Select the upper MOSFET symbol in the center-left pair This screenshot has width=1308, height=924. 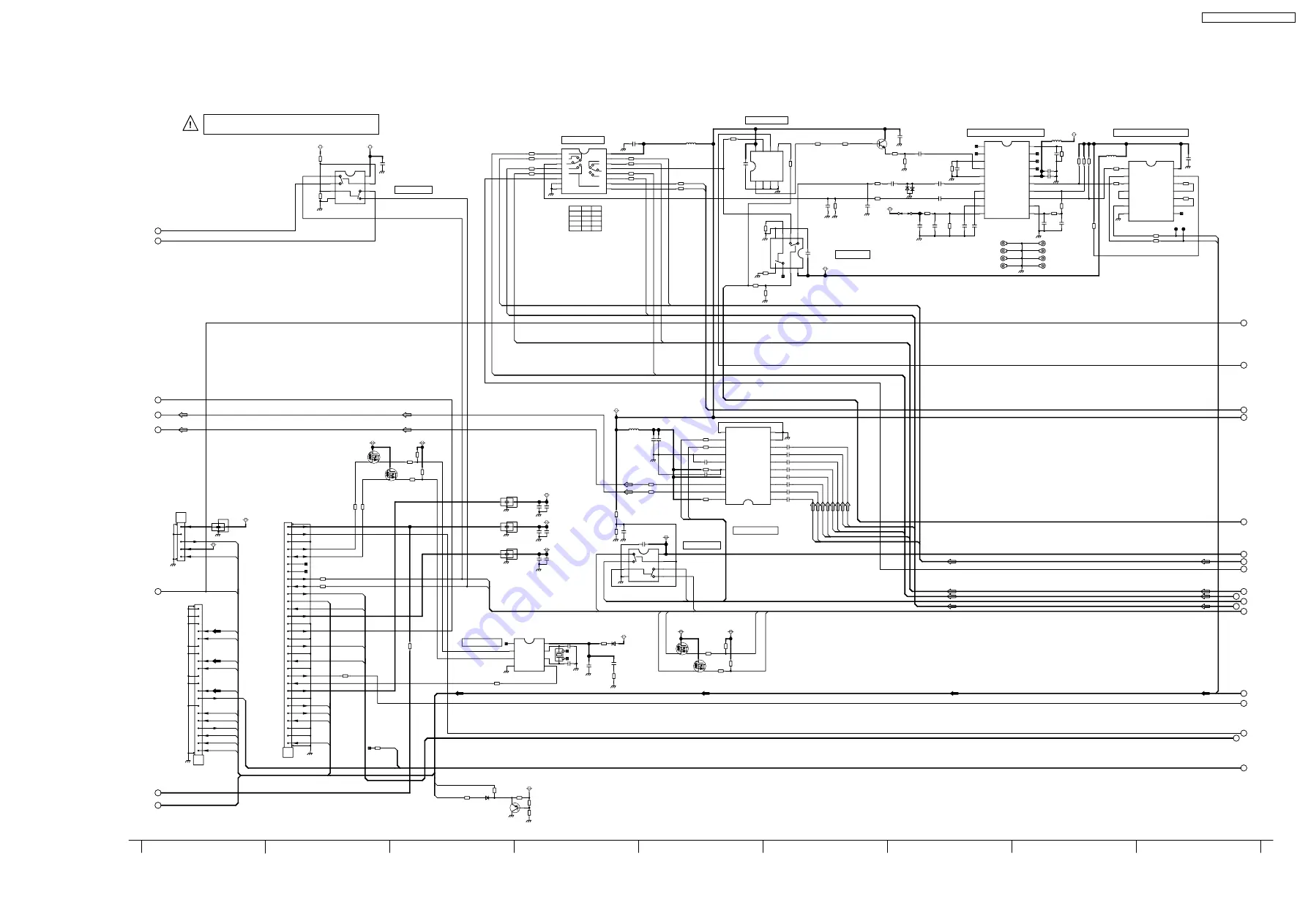pyautogui.click(x=374, y=457)
